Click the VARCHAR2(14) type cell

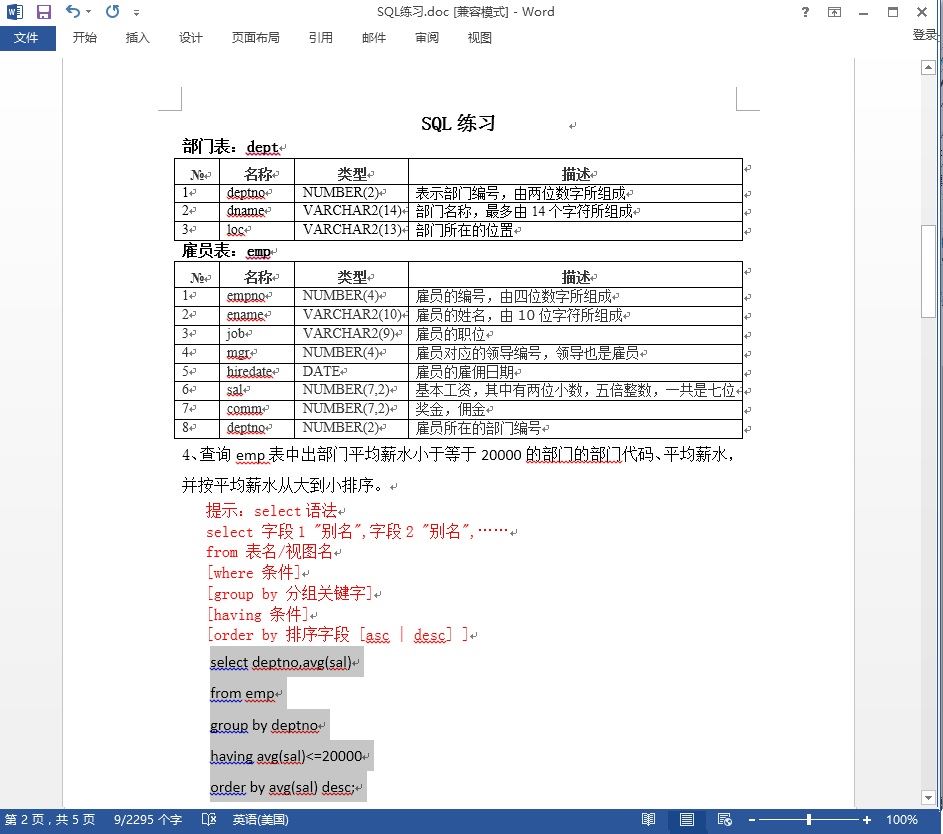(351, 211)
